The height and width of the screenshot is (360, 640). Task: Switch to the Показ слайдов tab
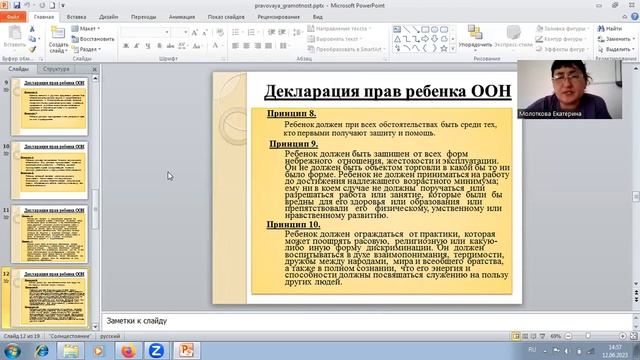226,17
